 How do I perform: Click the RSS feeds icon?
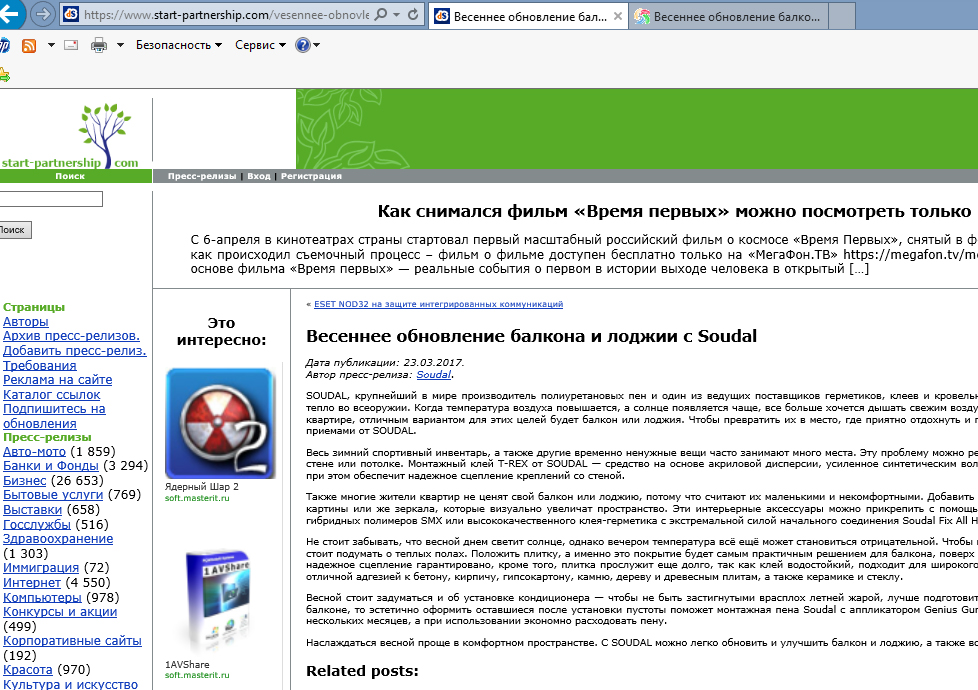(29, 45)
